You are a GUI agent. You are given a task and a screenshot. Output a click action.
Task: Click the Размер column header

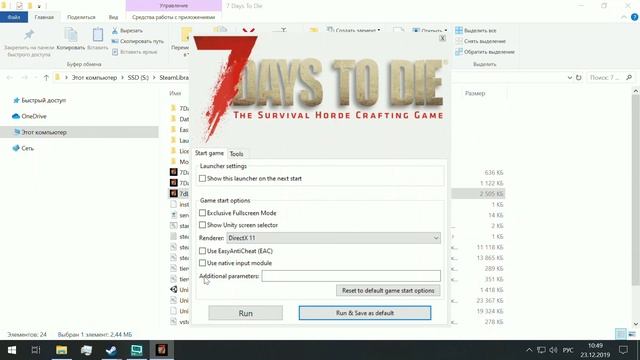[x=475, y=93]
